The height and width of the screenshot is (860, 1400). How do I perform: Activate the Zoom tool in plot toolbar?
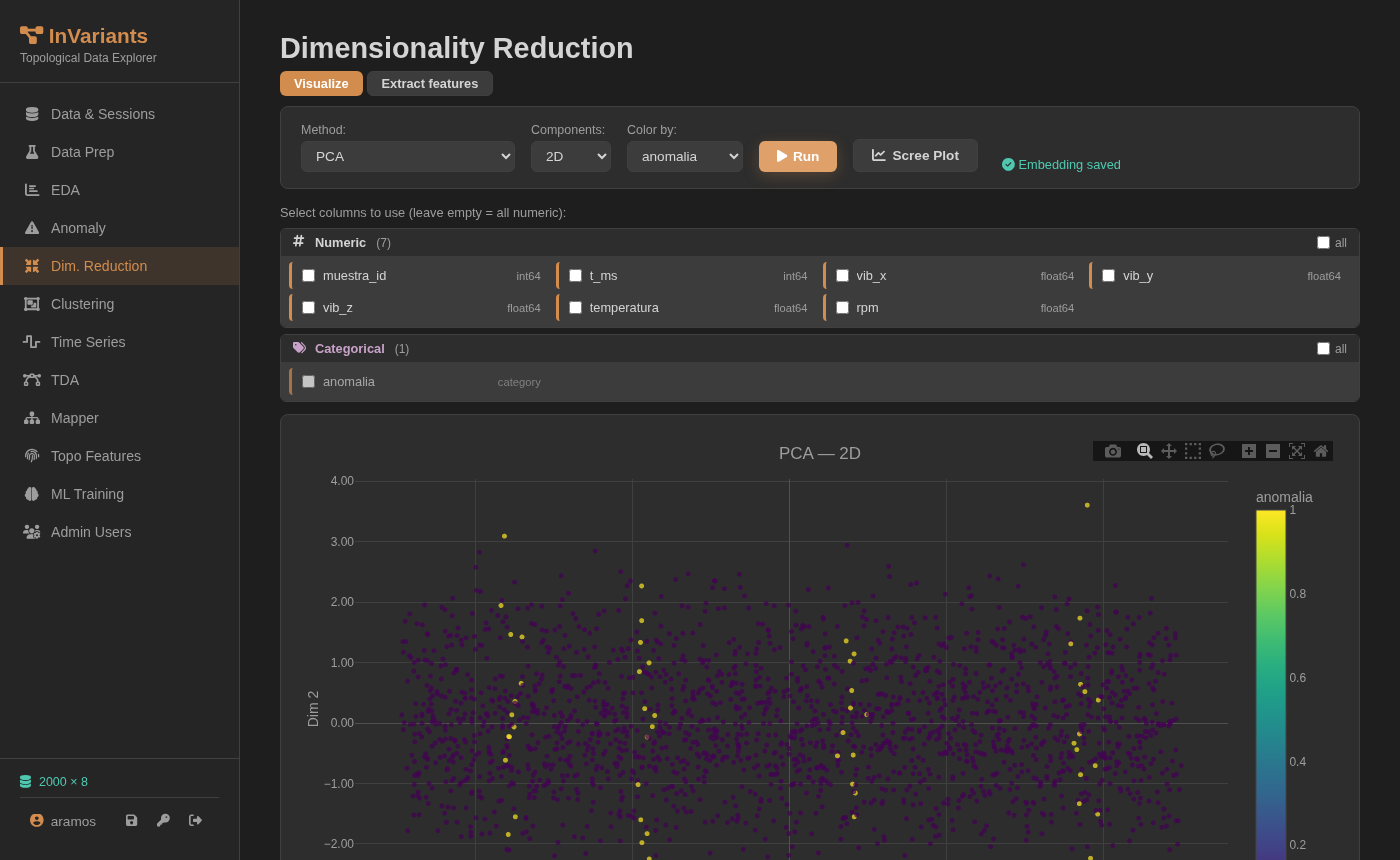[x=1145, y=451]
